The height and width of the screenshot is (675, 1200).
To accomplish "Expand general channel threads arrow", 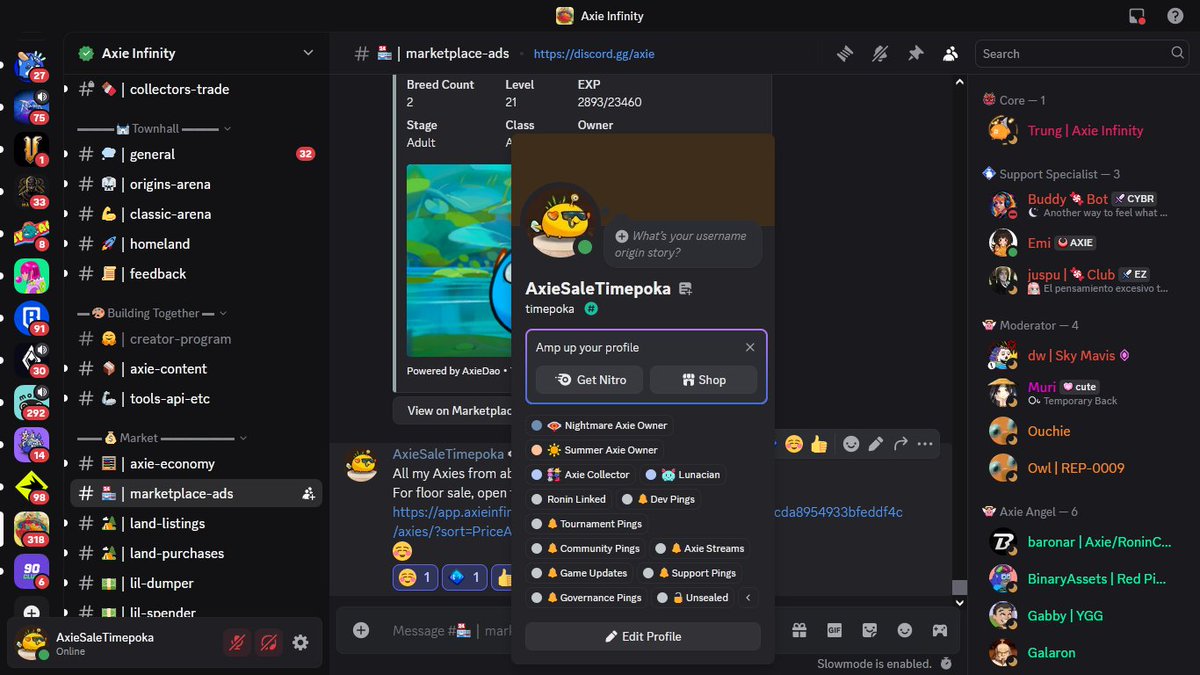I will coord(67,154).
